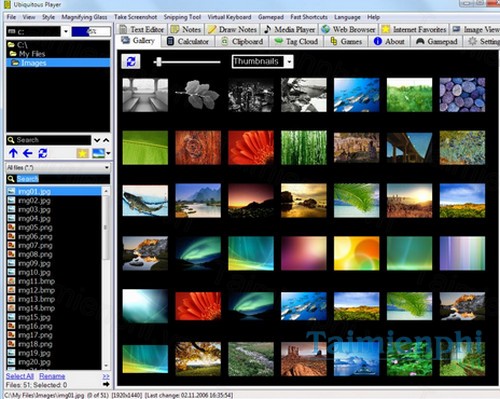This screenshot has height=399, width=500.
Task: Click the black arrow icon beside Selected count
Action: pos(106,385)
